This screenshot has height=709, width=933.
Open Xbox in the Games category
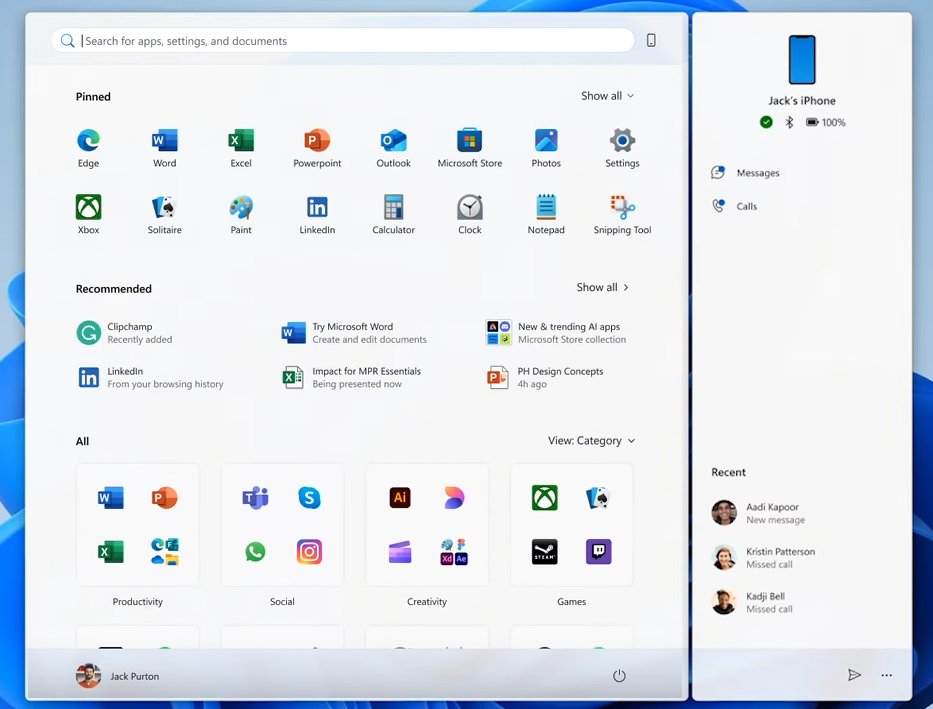[544, 497]
